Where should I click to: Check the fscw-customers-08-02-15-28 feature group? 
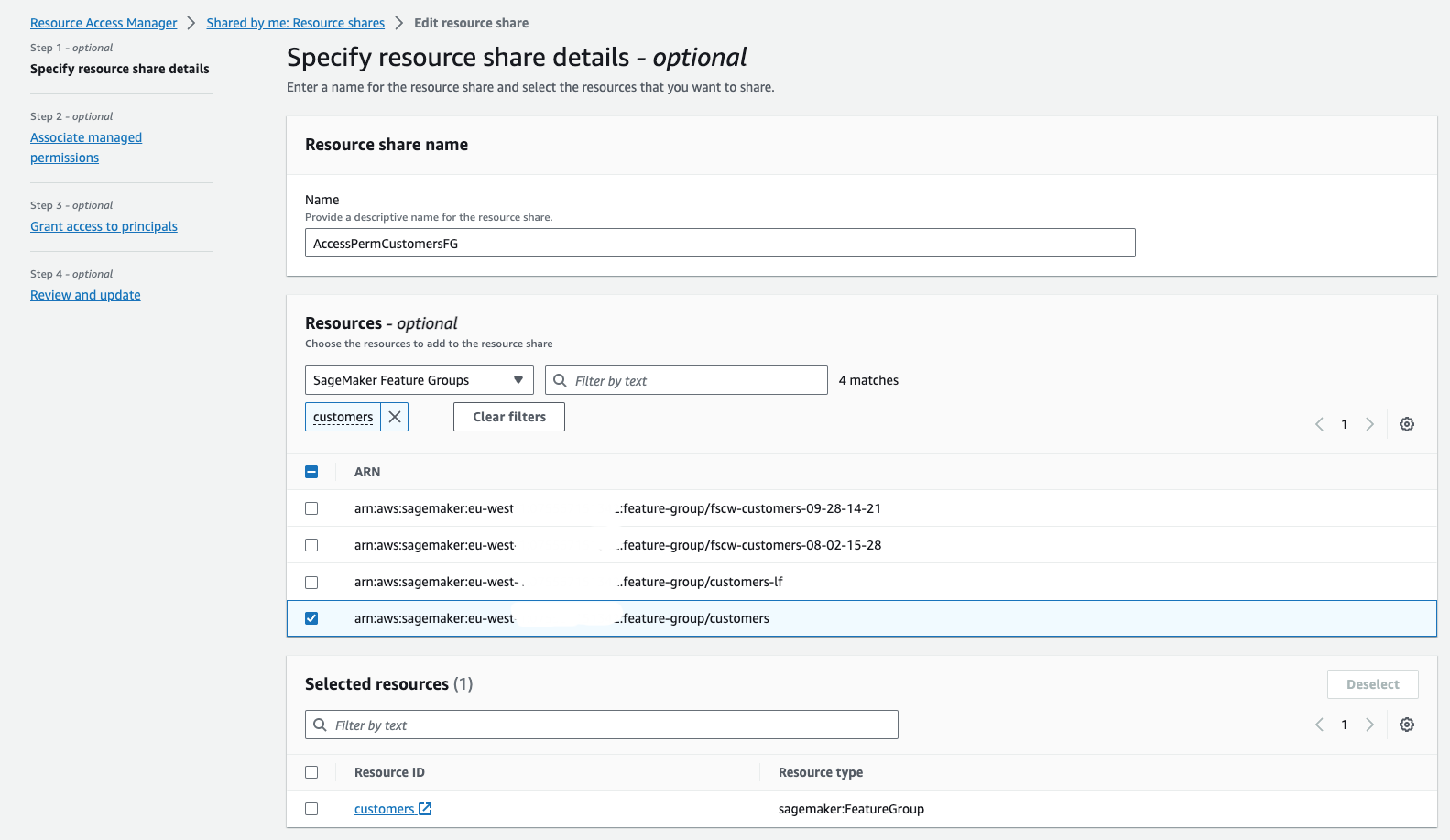click(x=311, y=545)
